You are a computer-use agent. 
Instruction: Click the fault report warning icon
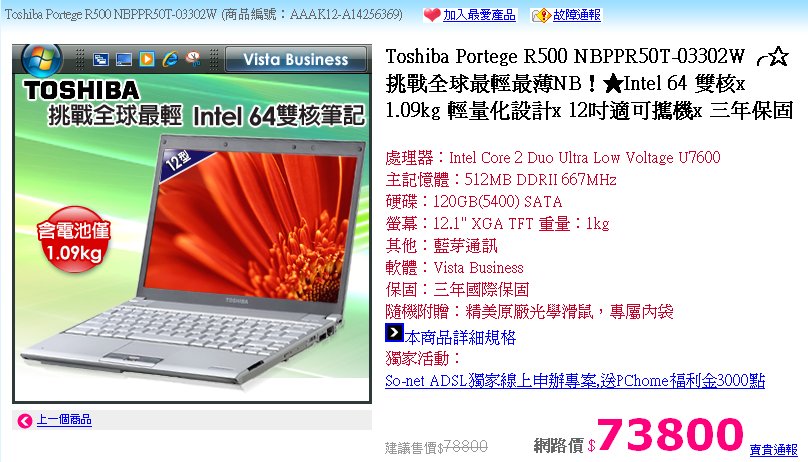click(x=541, y=15)
